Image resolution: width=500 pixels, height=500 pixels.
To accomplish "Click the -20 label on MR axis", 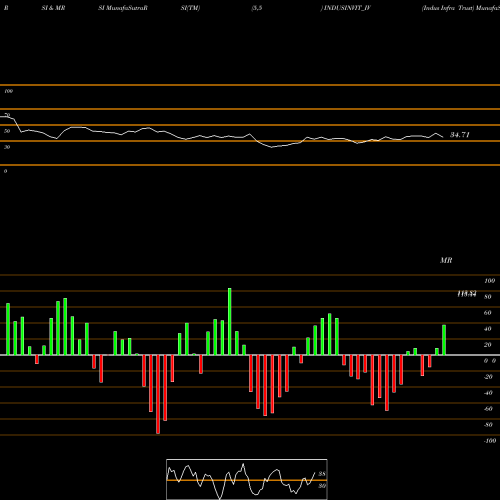I will tap(488, 377).
